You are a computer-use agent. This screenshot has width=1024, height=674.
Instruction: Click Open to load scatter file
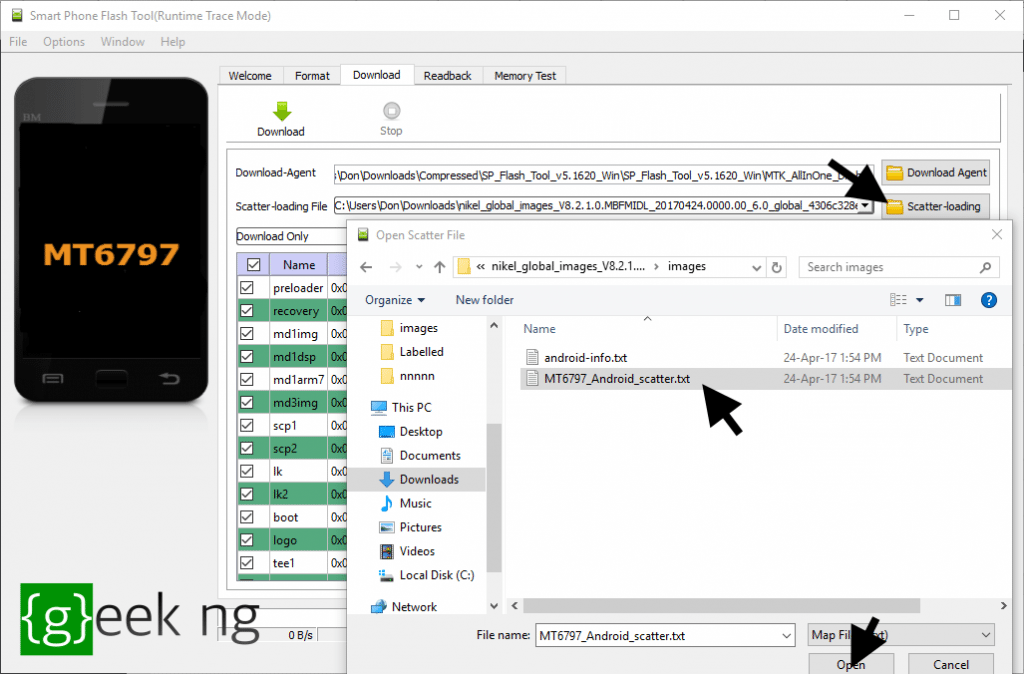851,664
